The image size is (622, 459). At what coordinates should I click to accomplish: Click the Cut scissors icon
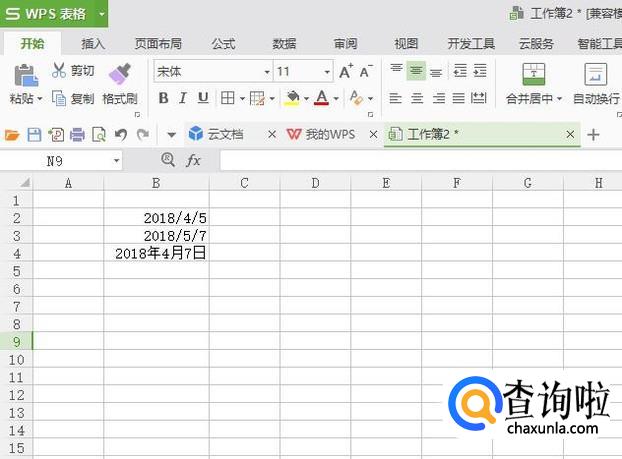tap(59, 70)
